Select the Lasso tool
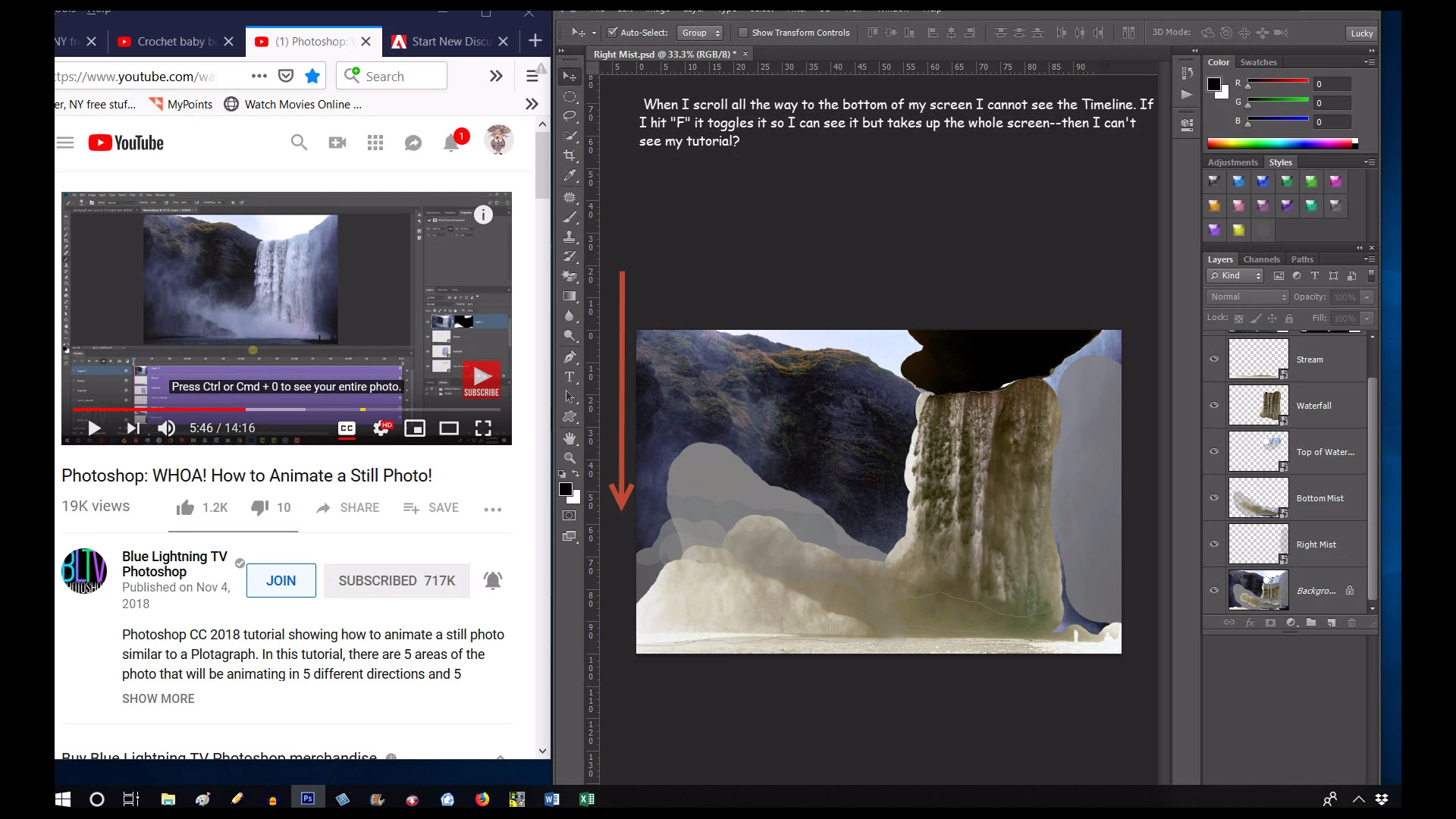This screenshot has height=819, width=1456. coord(570,116)
